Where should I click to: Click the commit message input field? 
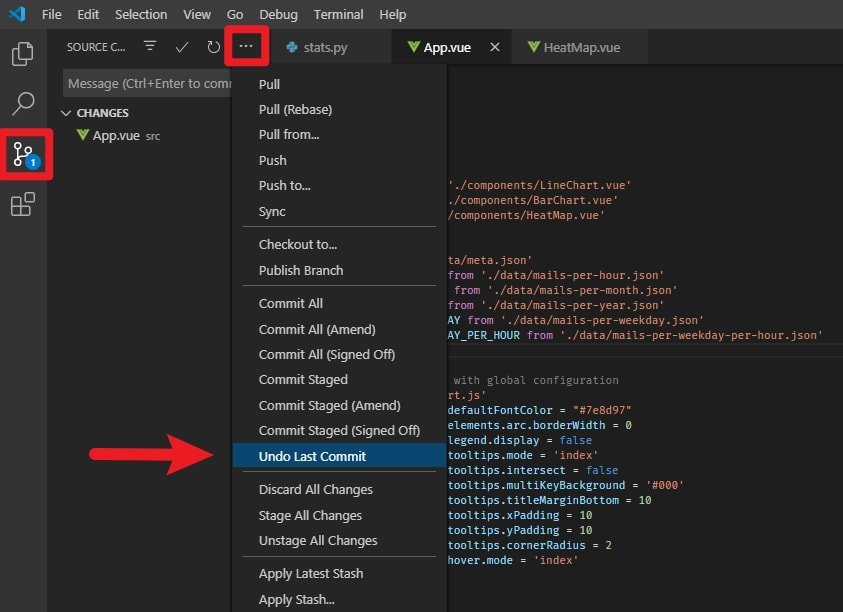click(148, 82)
